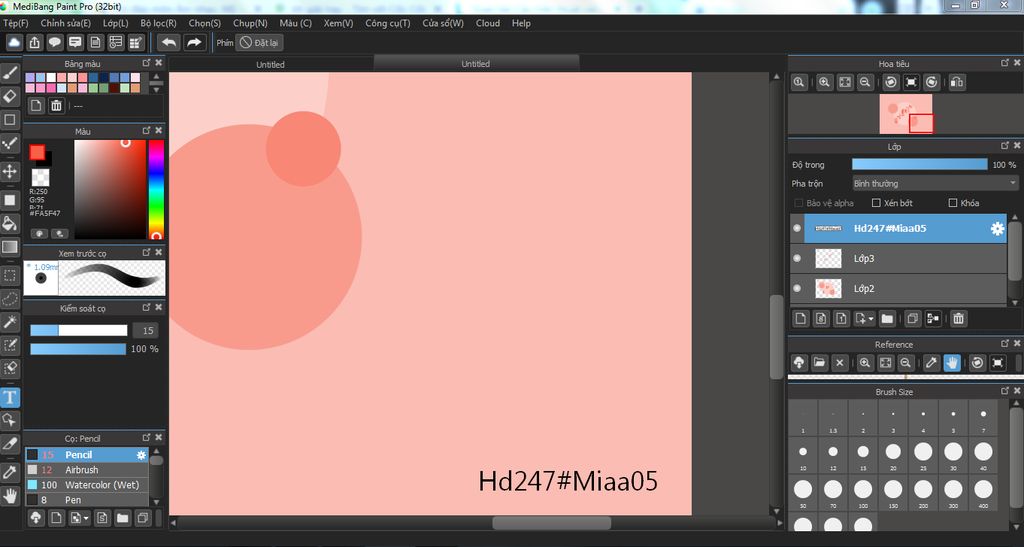Open the Pha trộn blend mode dropdown

(935, 183)
